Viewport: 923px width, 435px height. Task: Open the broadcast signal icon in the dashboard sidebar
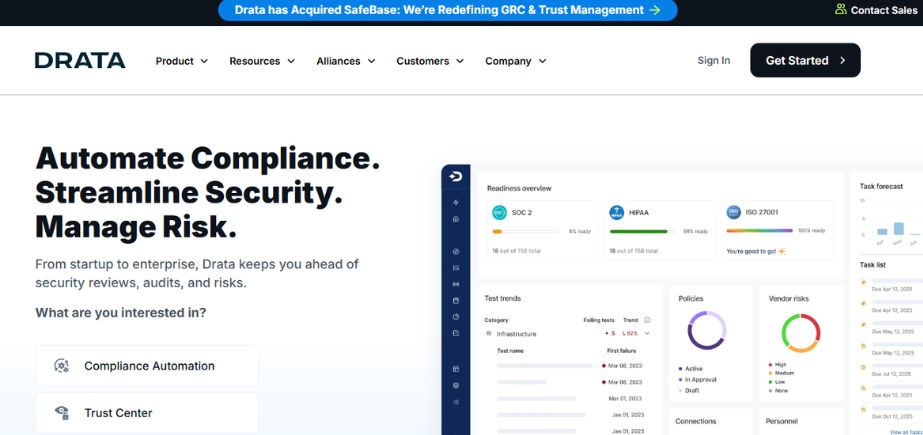[x=456, y=284]
